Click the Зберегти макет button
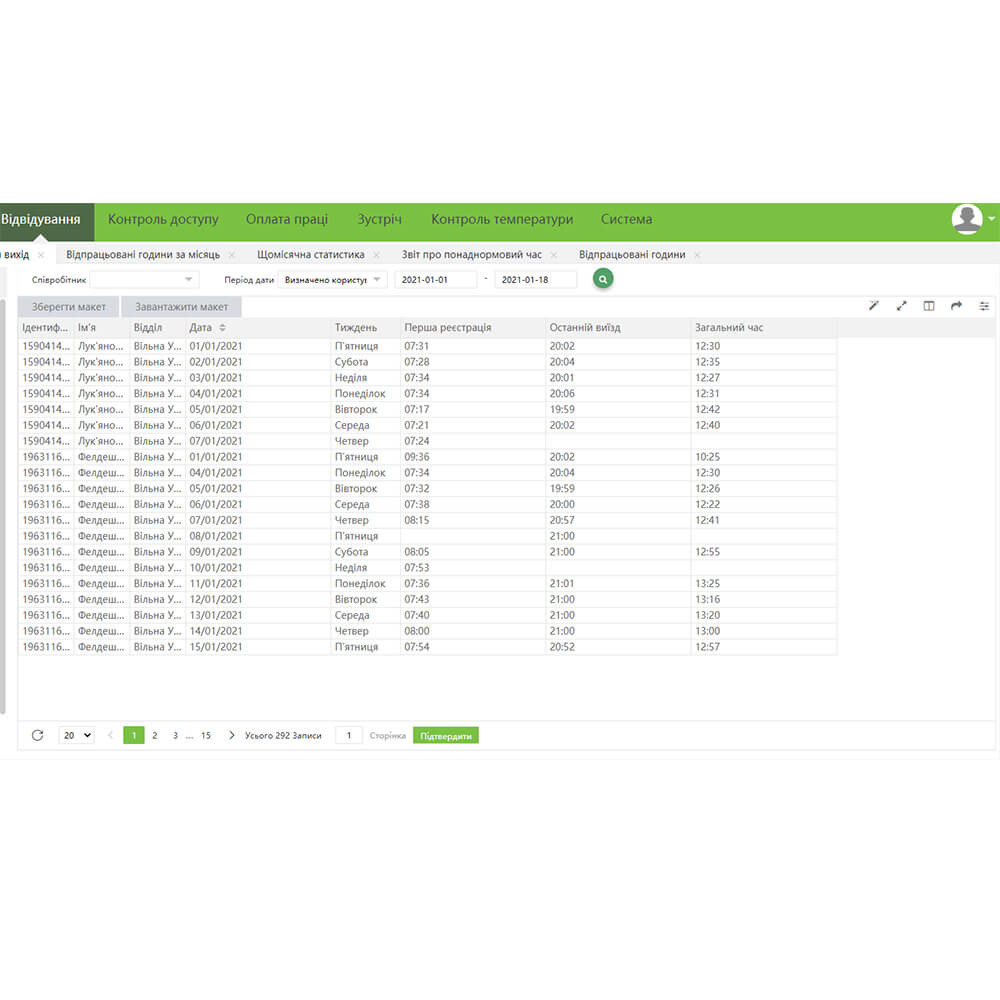1000x1000 pixels. tap(69, 307)
